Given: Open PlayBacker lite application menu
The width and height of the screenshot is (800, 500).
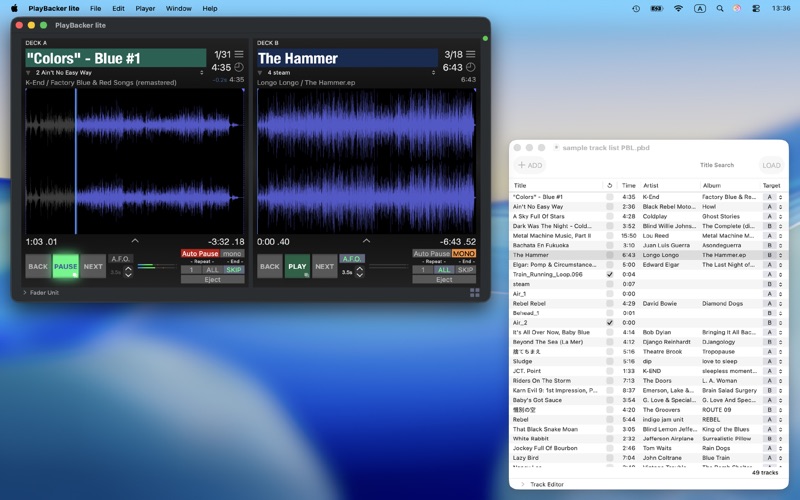Looking at the screenshot, I should tap(54, 9).
